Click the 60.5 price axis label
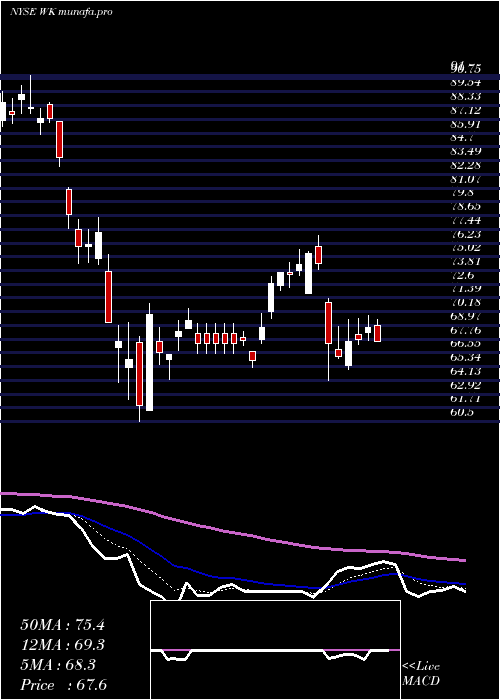The width and height of the screenshot is (500, 700). pyautogui.click(x=462, y=412)
